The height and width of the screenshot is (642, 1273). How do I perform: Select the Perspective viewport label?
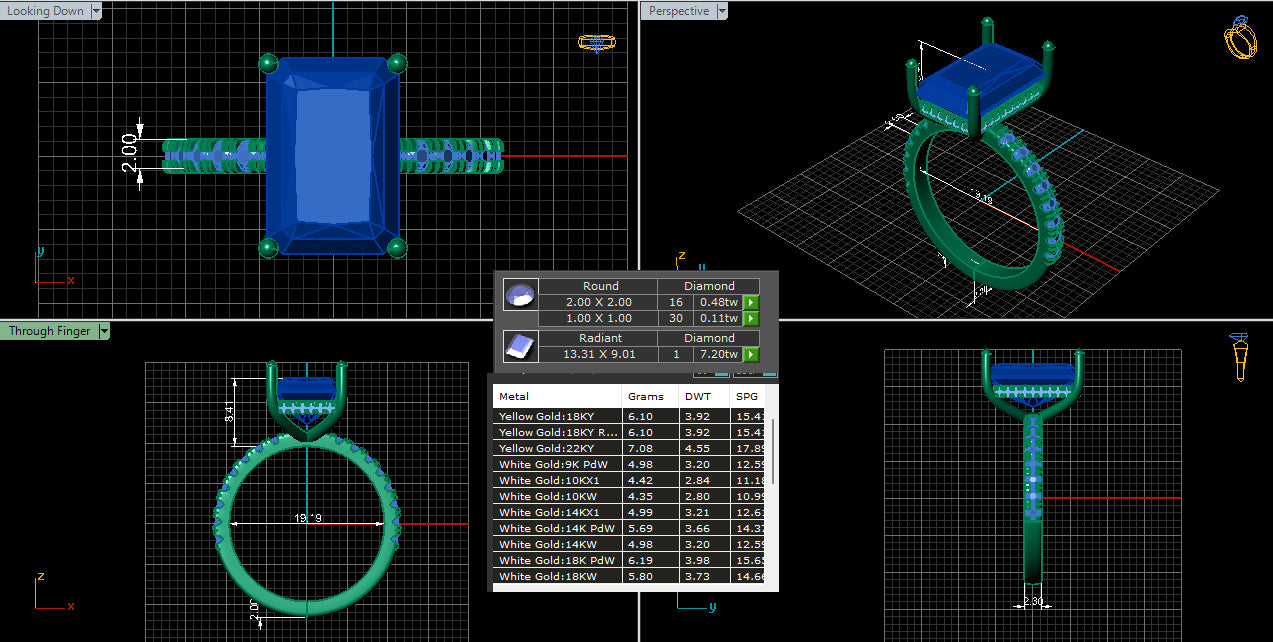click(x=679, y=11)
